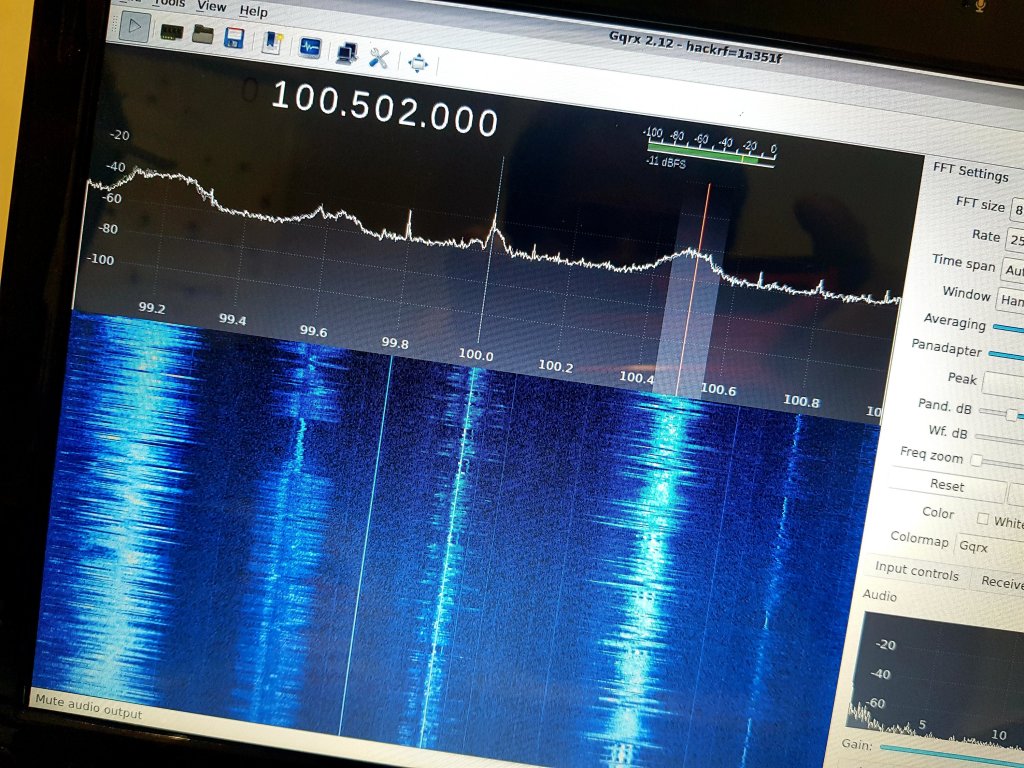
Task: Open remote control settings wrench icon
Action: point(378,57)
